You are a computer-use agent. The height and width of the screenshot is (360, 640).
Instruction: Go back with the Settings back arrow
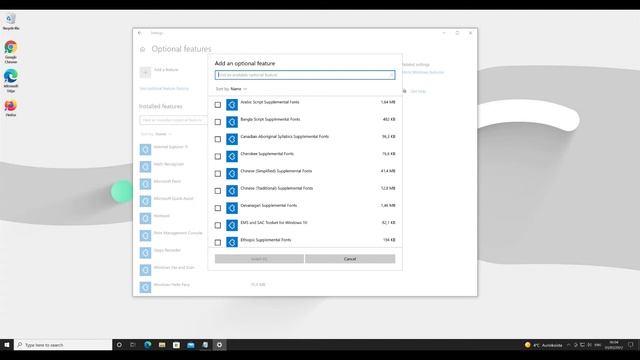pos(140,33)
